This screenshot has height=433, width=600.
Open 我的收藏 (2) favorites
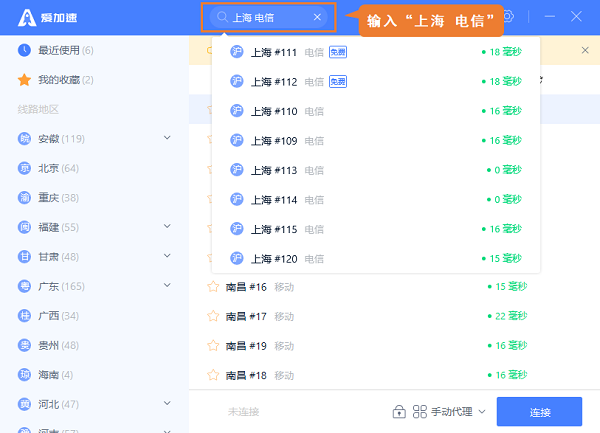pos(56,80)
